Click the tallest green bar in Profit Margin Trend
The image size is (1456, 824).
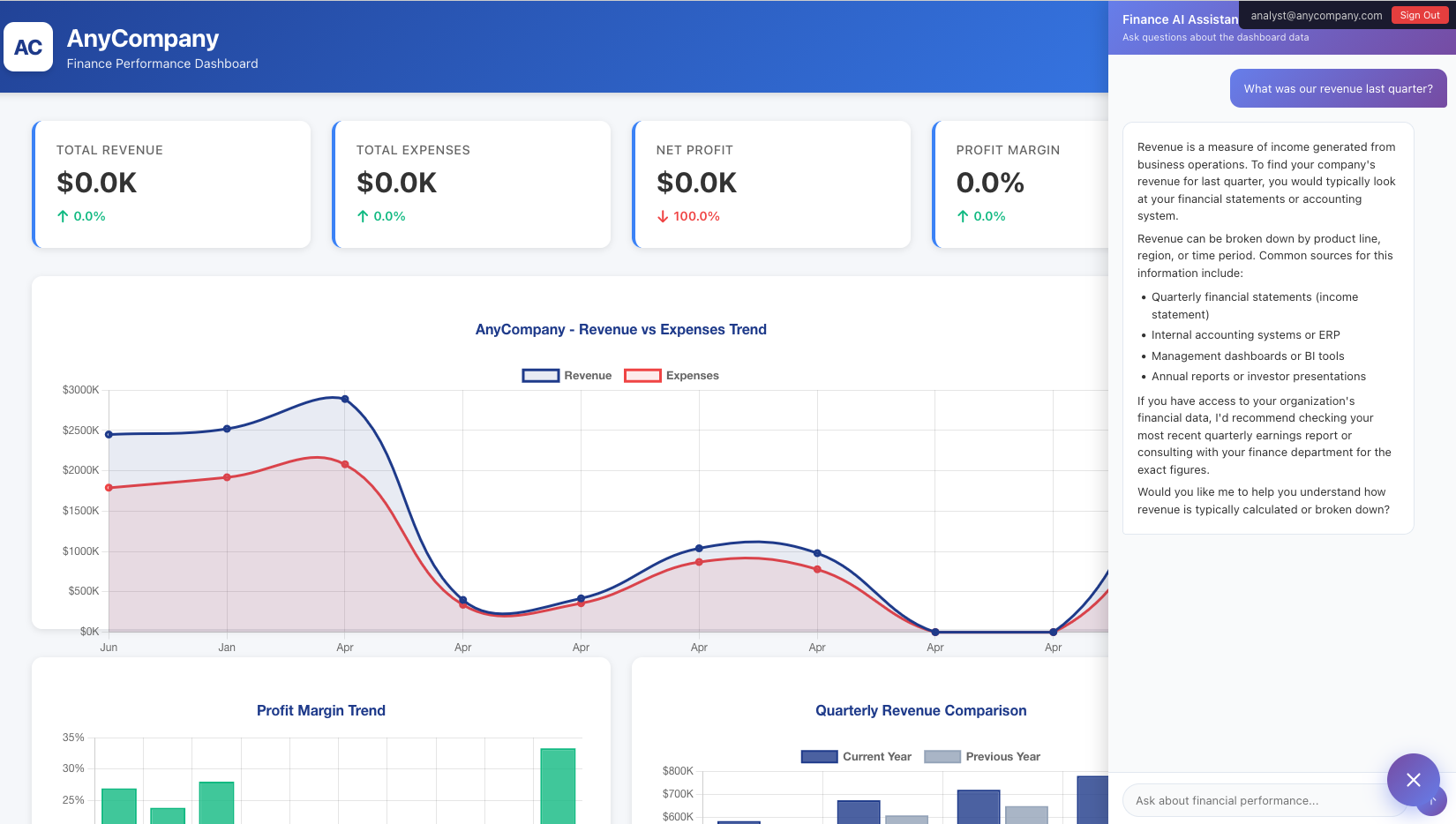pyautogui.click(x=558, y=786)
